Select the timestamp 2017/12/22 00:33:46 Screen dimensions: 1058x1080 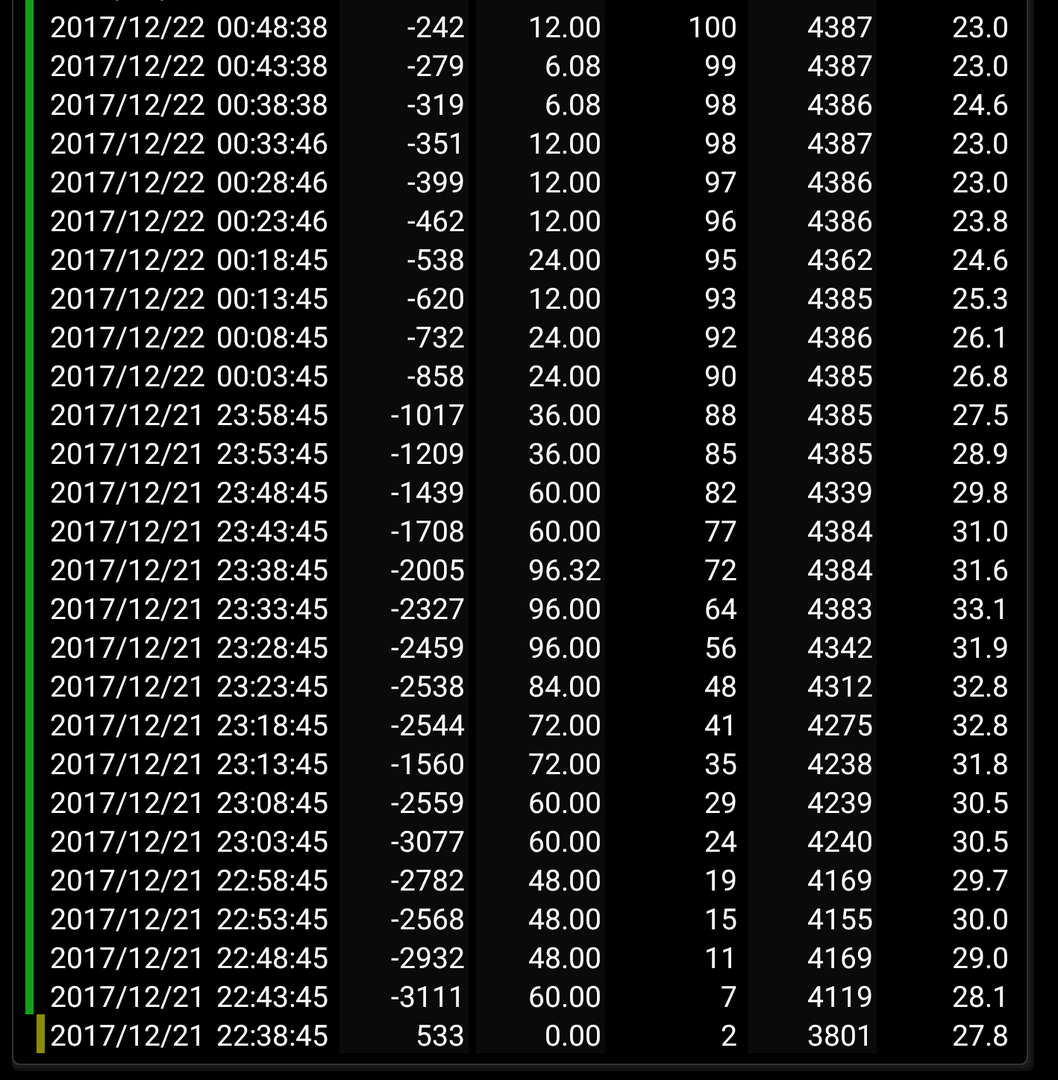189,144
